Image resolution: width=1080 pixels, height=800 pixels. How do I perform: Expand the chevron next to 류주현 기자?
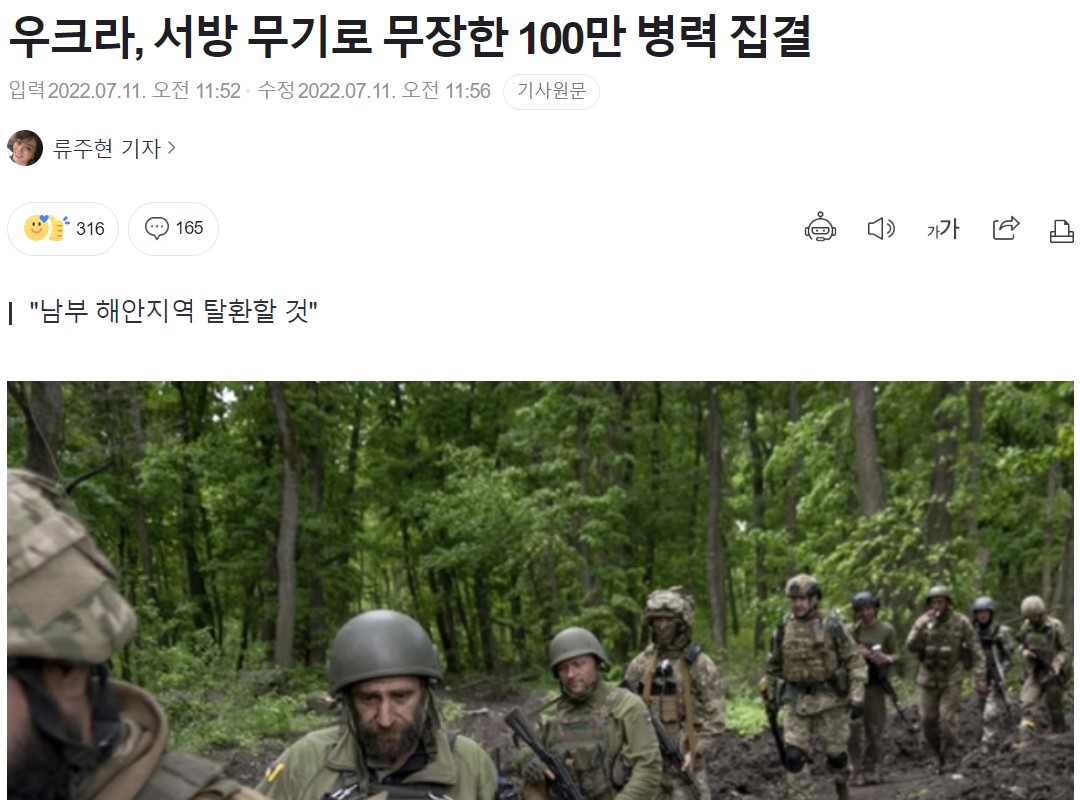click(x=172, y=147)
